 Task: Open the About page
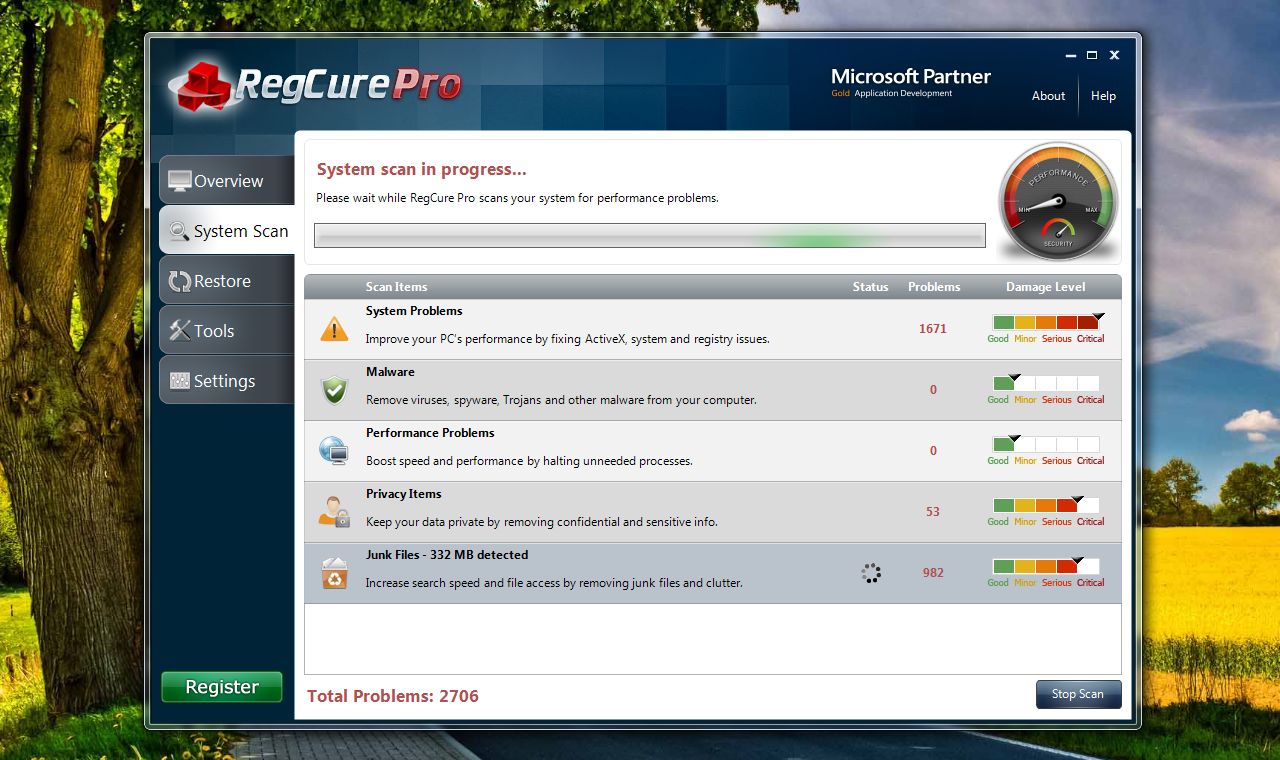pyautogui.click(x=1048, y=96)
